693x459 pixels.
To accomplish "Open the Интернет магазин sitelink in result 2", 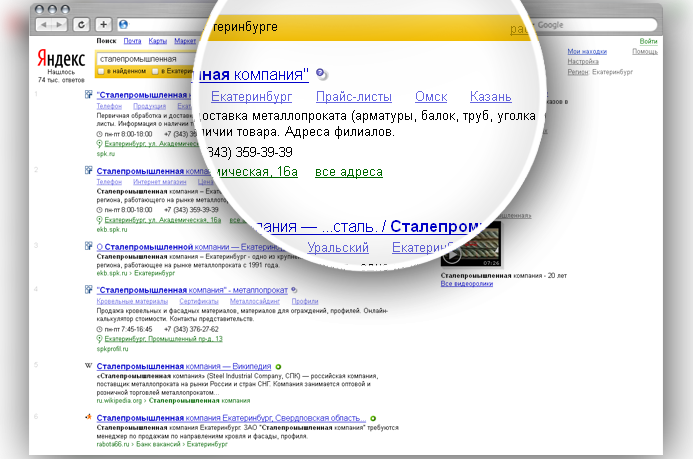I will (x=160, y=182).
